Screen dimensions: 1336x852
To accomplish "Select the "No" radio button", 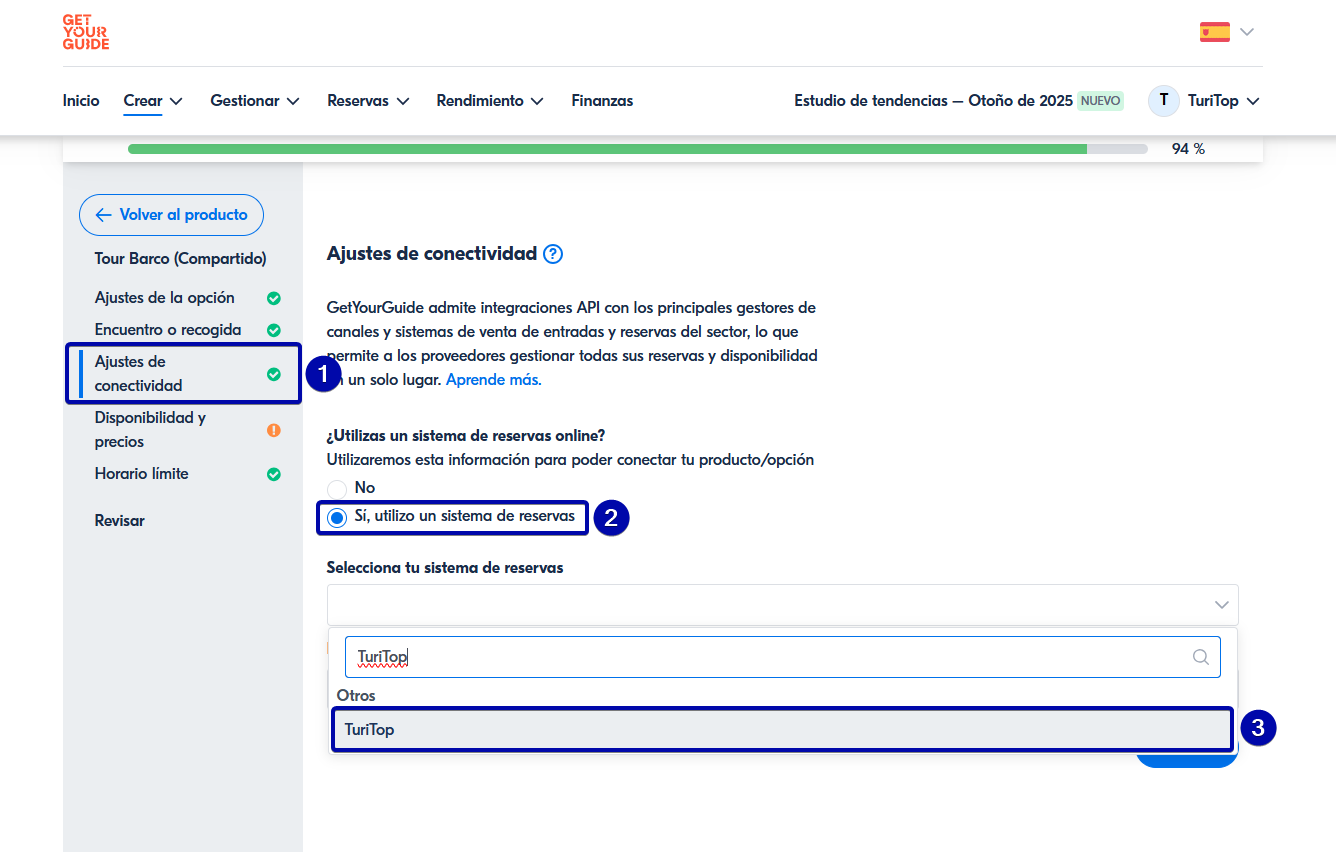I will tap(338, 488).
